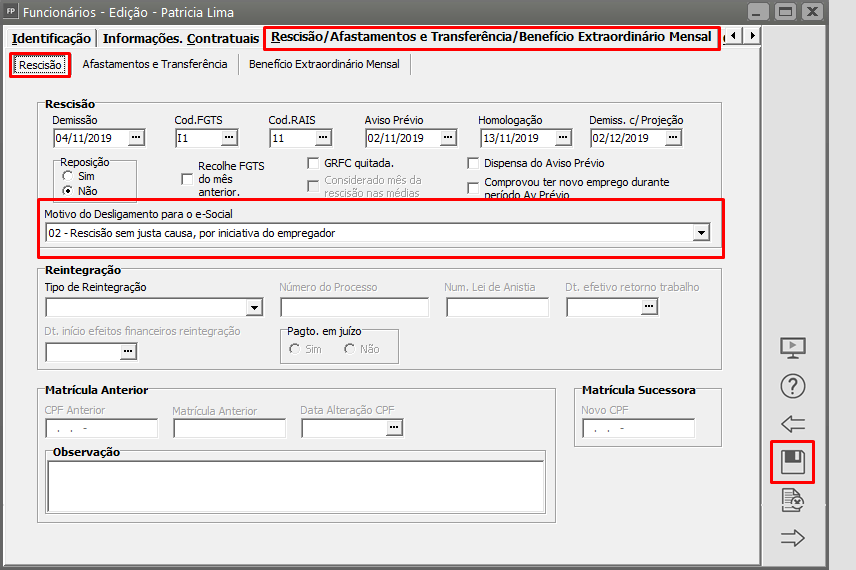Open date picker for Demissão field
The width and height of the screenshot is (856, 570).
[136, 138]
